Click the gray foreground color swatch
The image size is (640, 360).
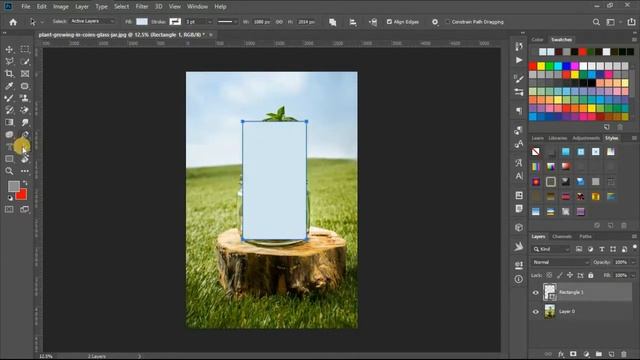click(13, 186)
